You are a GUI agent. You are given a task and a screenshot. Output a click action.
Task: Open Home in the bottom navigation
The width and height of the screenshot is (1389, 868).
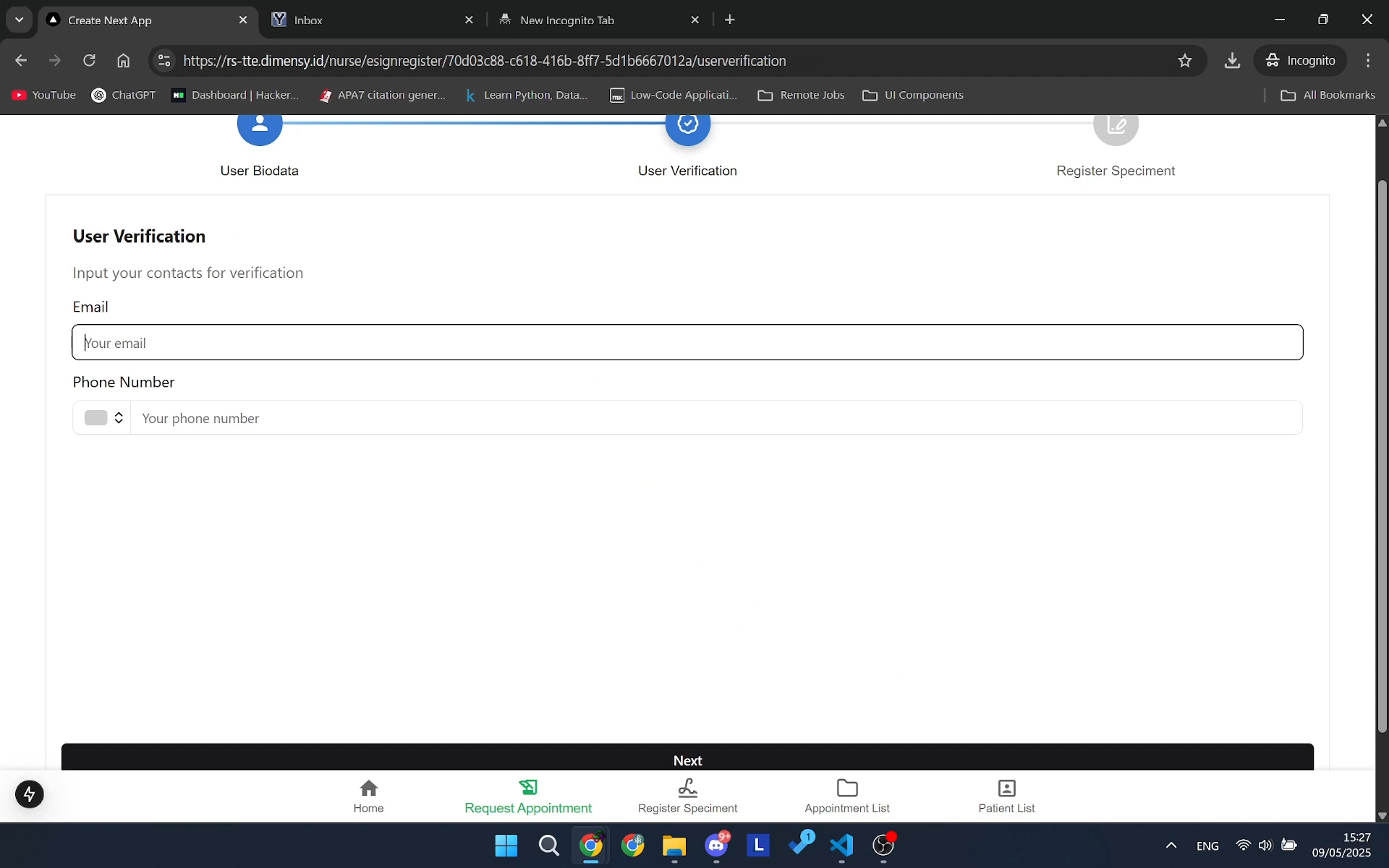368,796
